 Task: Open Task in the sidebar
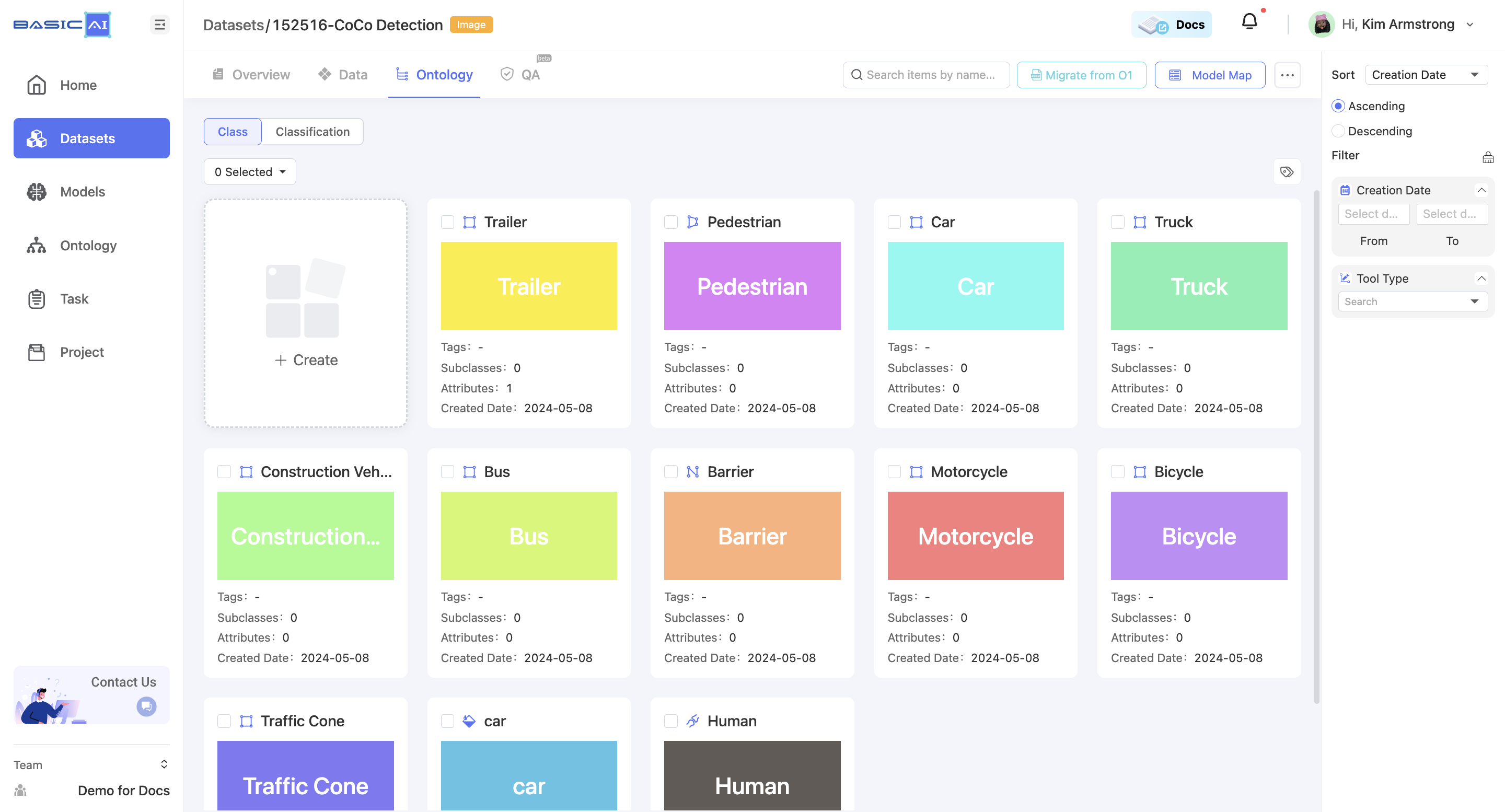click(92, 298)
